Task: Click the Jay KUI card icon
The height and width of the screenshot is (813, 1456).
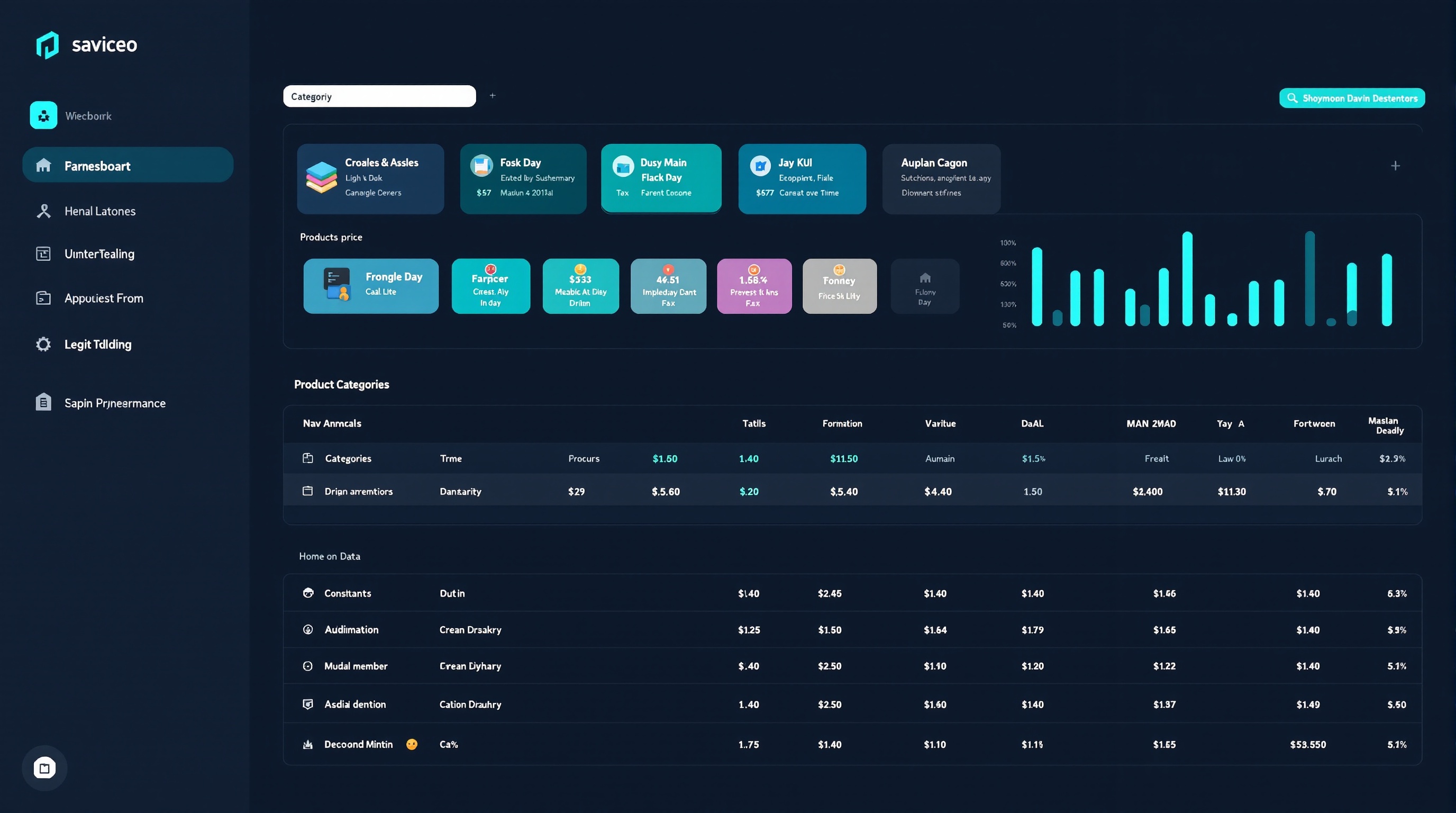Action: [760, 166]
